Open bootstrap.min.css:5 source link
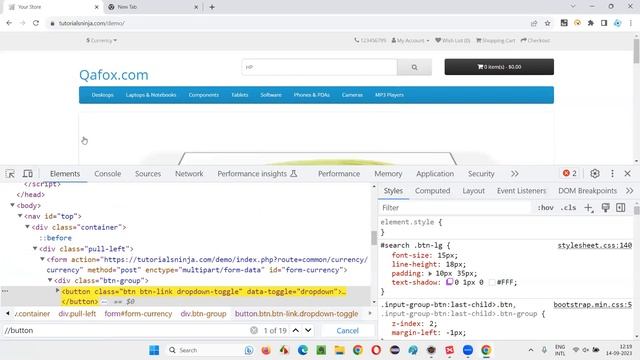 [593, 304]
